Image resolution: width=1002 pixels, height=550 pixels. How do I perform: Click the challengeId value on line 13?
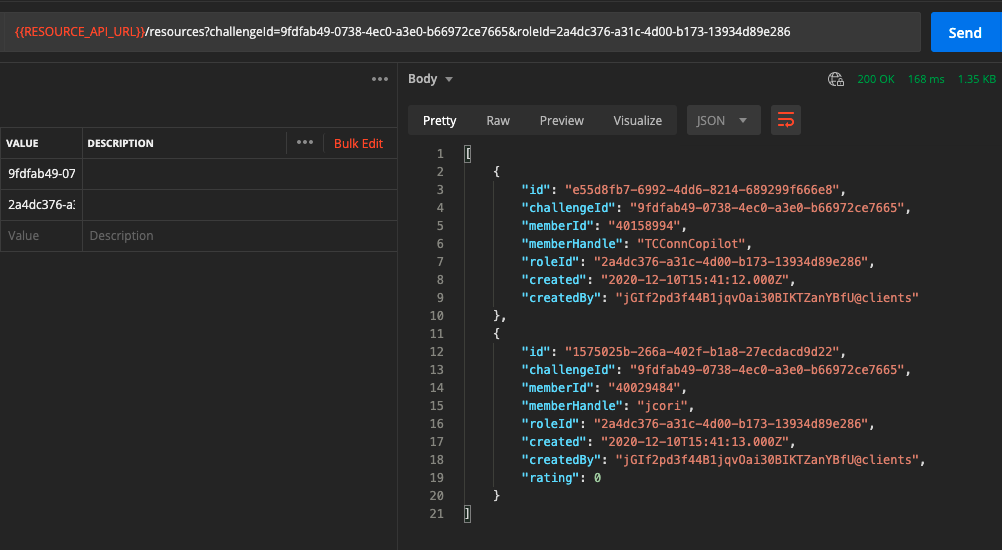click(767, 370)
